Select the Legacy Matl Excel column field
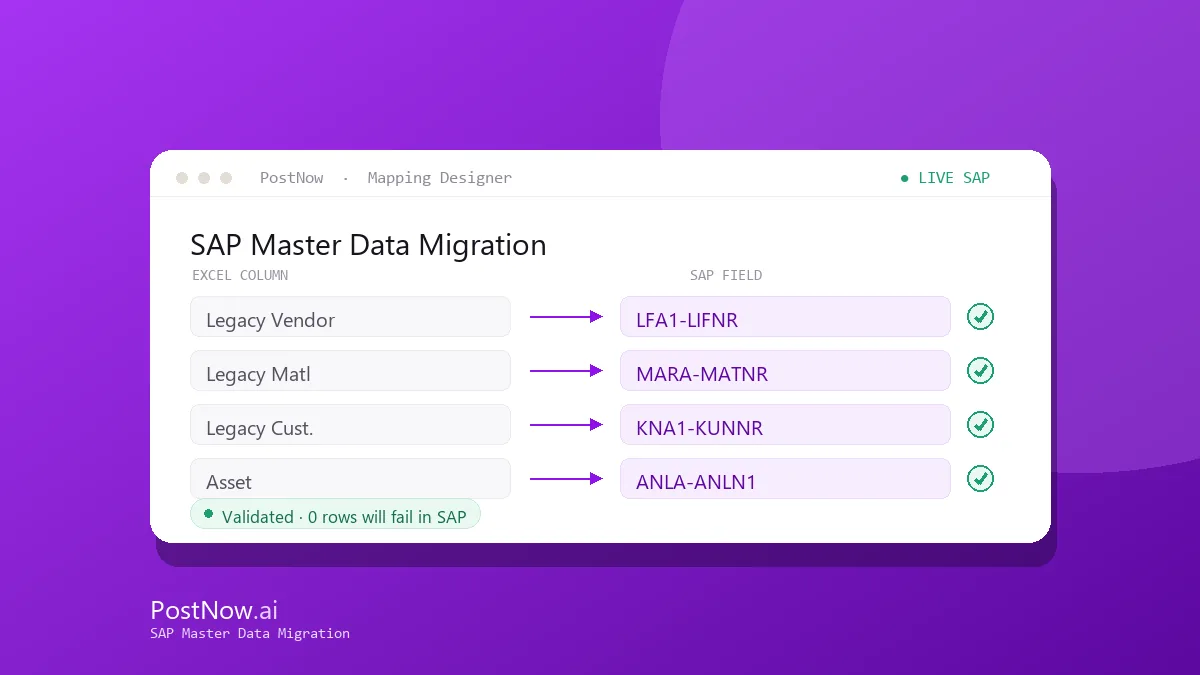The height and width of the screenshot is (675, 1200). click(x=350, y=371)
